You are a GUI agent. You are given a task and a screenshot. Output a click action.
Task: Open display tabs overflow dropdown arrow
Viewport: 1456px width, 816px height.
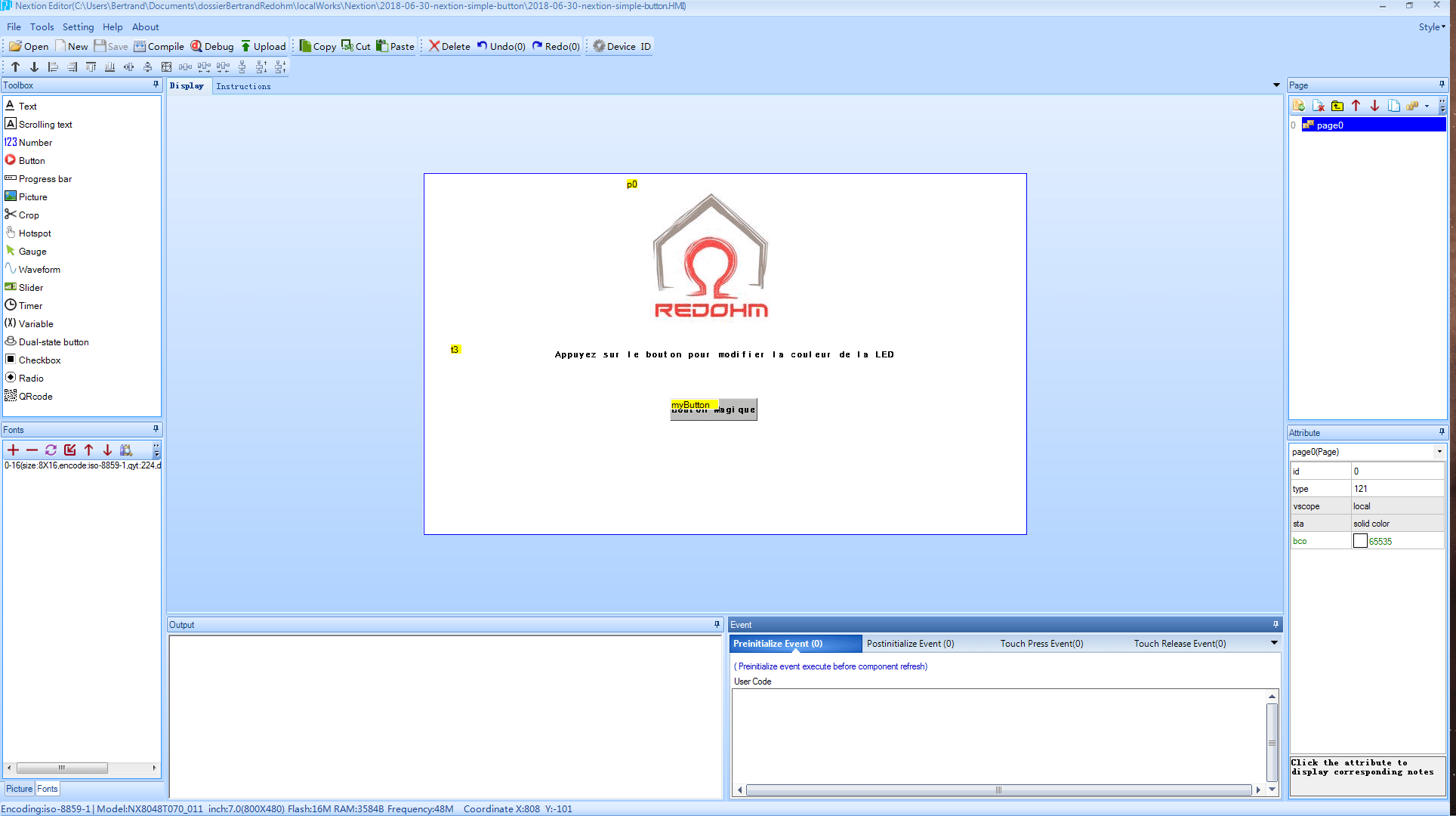[x=1276, y=85]
